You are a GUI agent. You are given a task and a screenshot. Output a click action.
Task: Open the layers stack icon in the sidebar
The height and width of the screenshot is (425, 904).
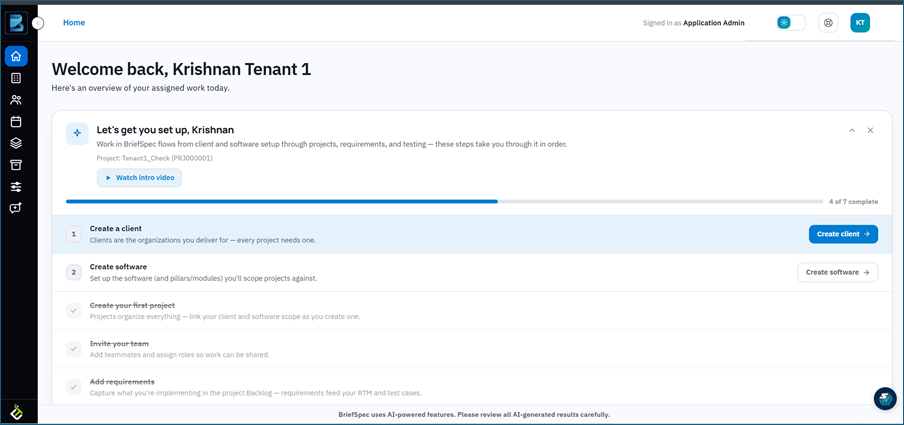point(16,144)
